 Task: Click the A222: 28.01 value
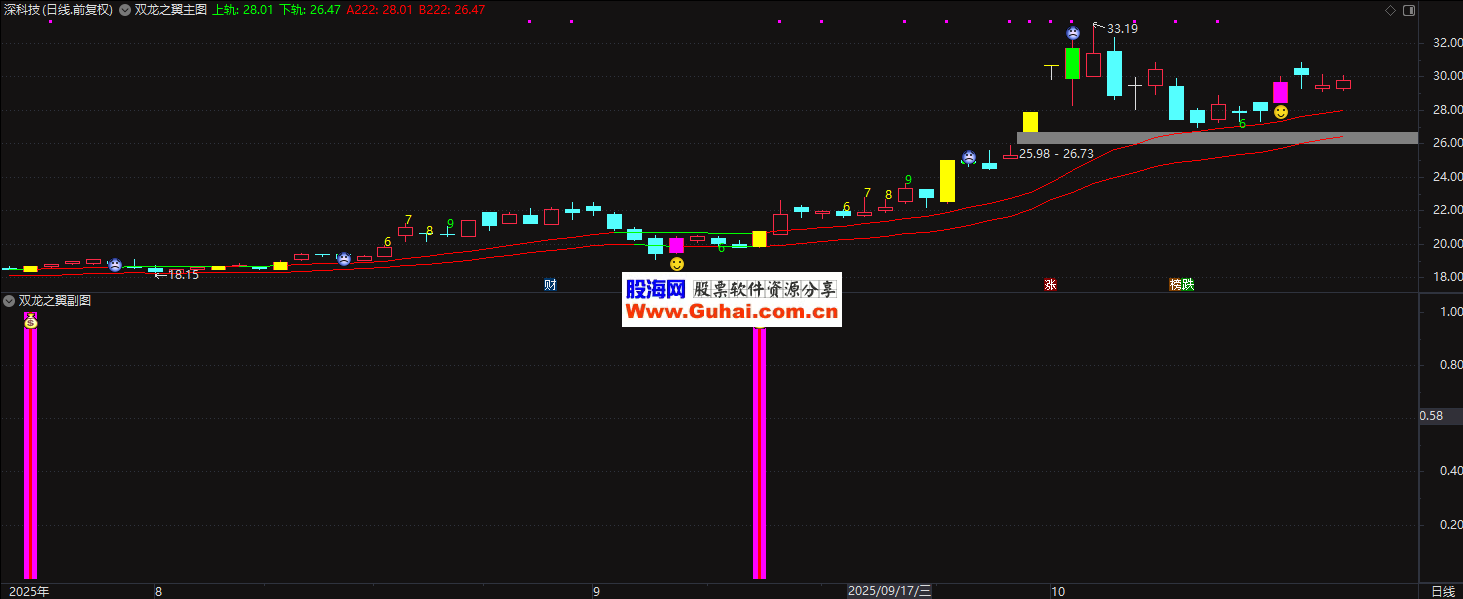pyautogui.click(x=379, y=10)
